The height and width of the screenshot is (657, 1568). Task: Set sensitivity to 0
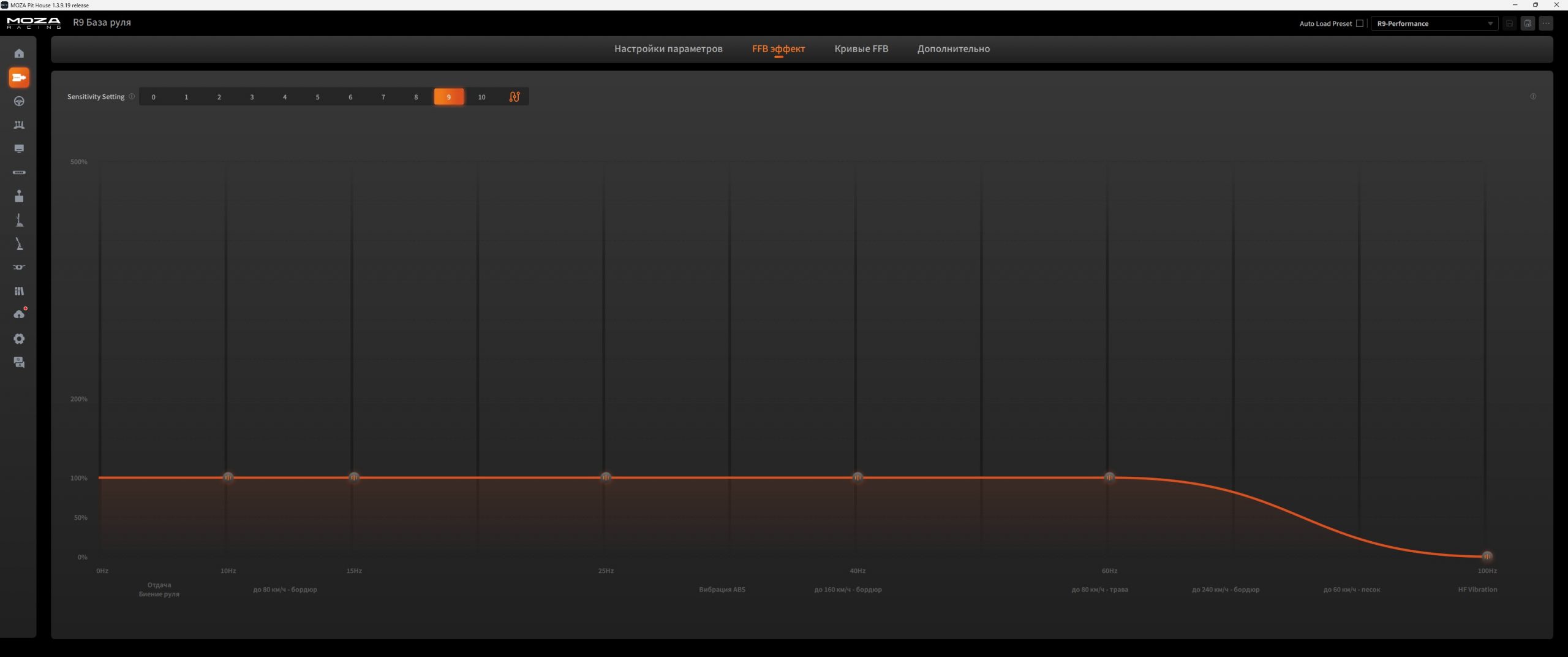pyautogui.click(x=153, y=97)
